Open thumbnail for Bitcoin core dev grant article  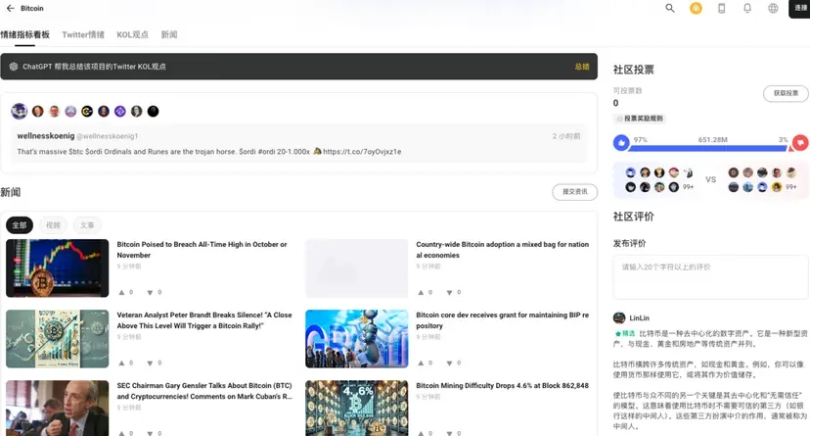(x=356, y=339)
